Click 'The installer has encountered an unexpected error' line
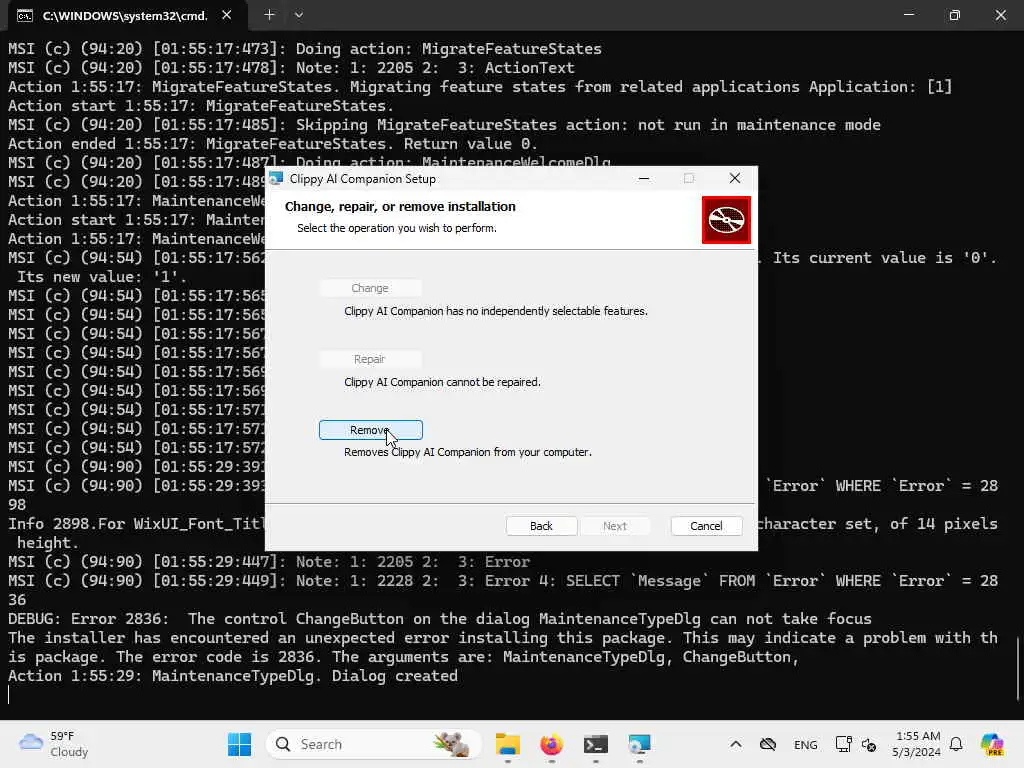1024x768 pixels. tap(502, 637)
